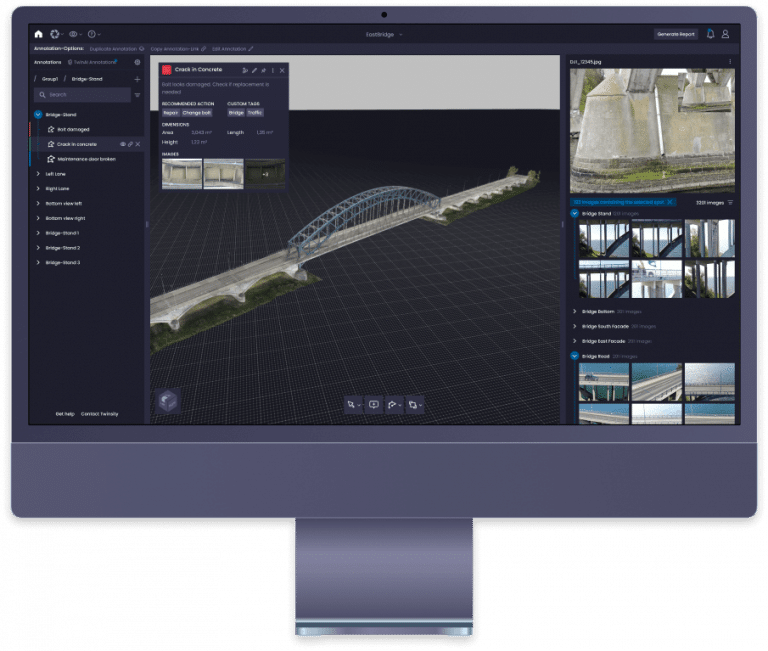Expand the Left Lane tree group
Screen dimensions: 768x651
coord(38,174)
